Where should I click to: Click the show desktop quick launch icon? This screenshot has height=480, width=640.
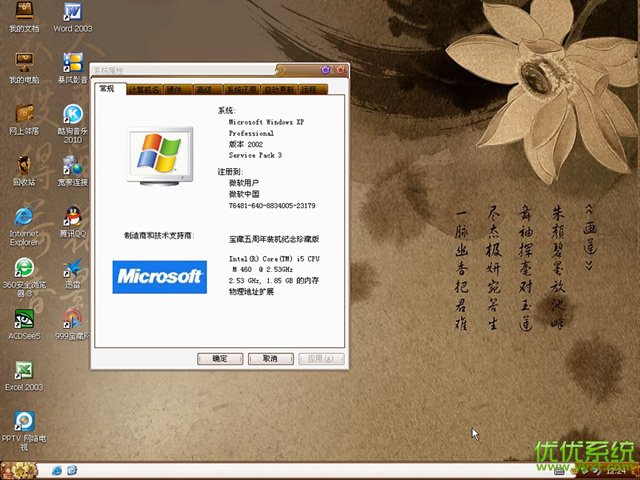click(x=72, y=470)
